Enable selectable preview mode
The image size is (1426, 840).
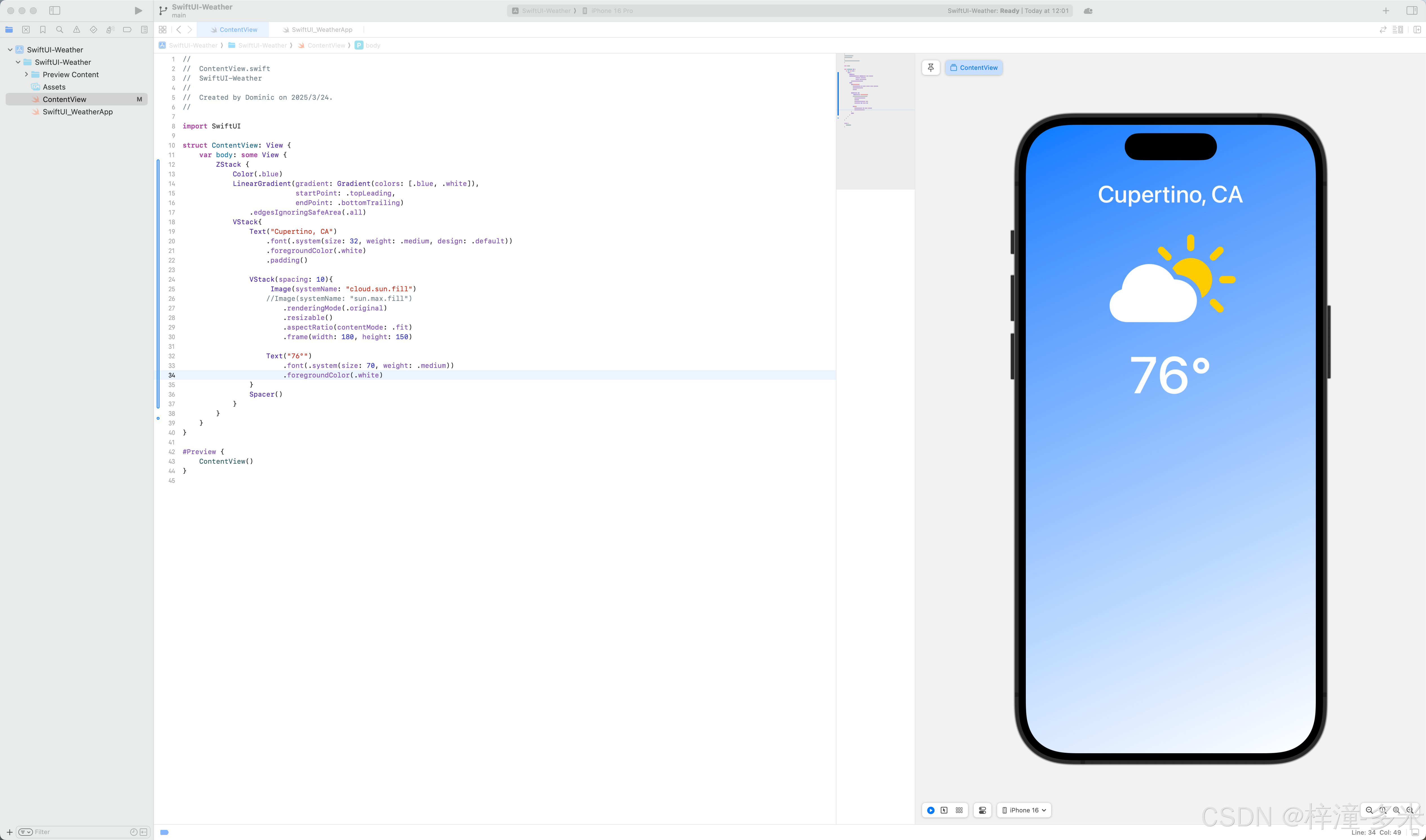[x=944, y=810]
